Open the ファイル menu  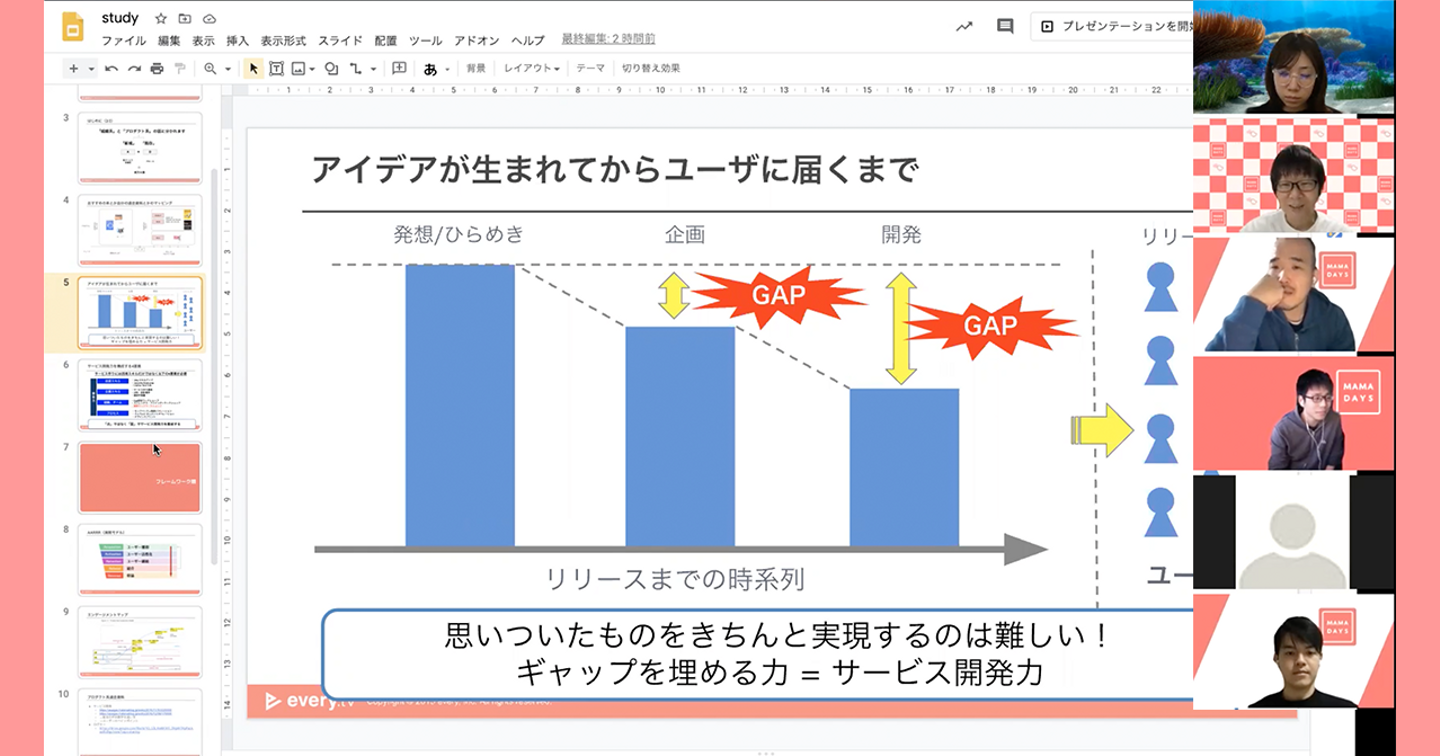click(x=123, y=41)
